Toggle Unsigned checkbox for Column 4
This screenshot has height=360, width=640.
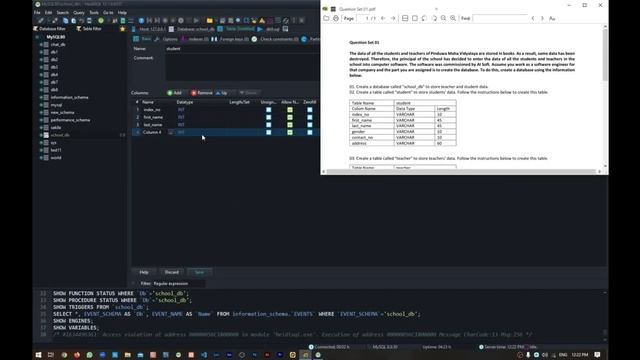click(269, 132)
